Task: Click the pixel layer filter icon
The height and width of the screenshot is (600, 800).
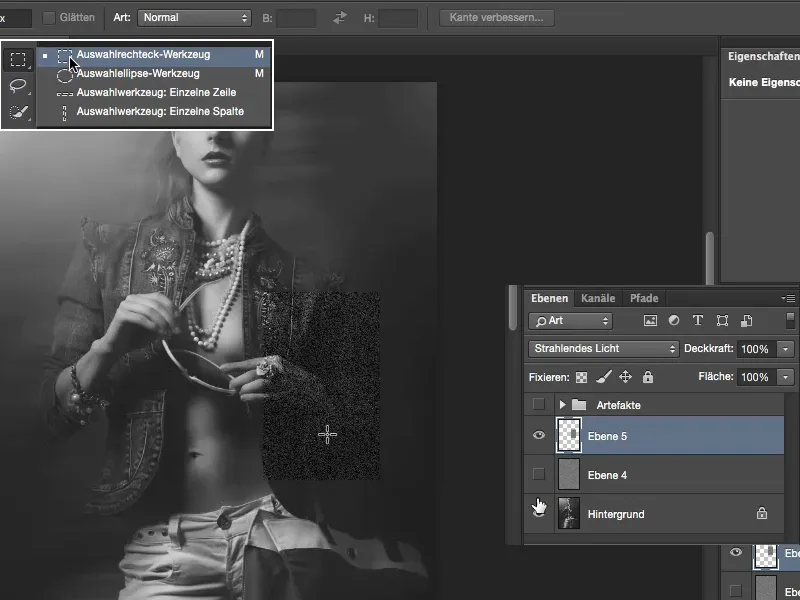Action: coord(650,321)
